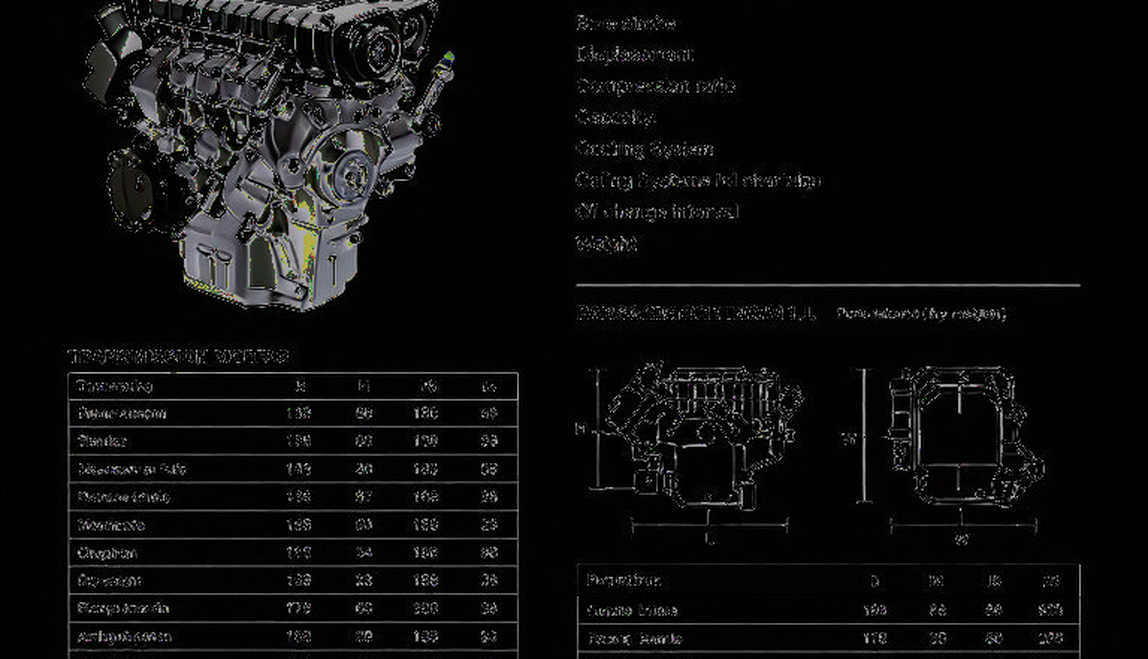
Task: Select the "Cooling System" specification label
Action: 644,149
